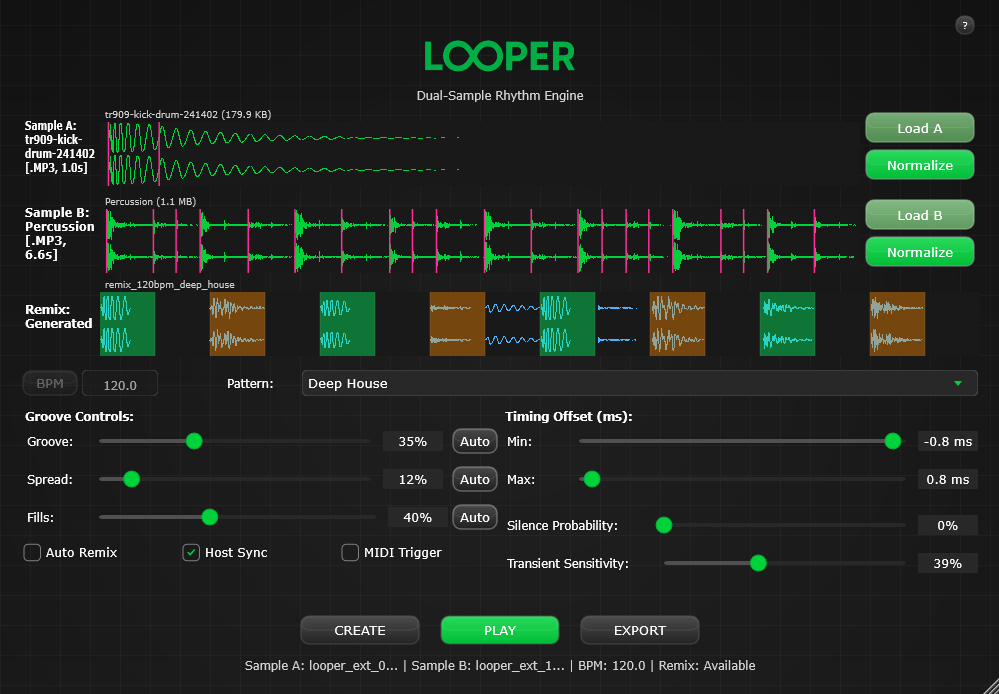This screenshot has height=694, width=999.
Task: Click Auto next to the Groove control
Action: click(x=474, y=440)
